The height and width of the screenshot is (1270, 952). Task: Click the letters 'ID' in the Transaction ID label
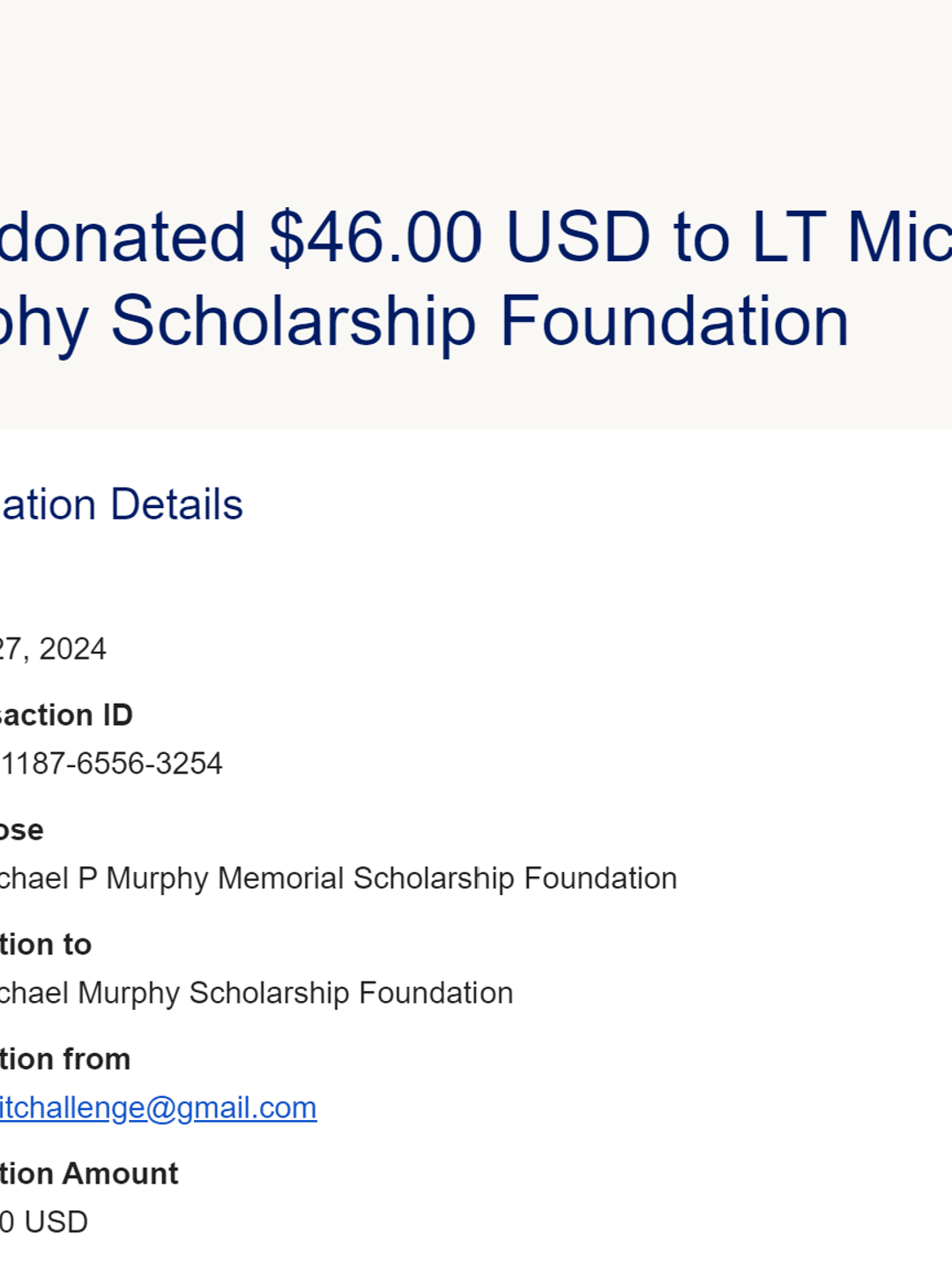pos(115,715)
